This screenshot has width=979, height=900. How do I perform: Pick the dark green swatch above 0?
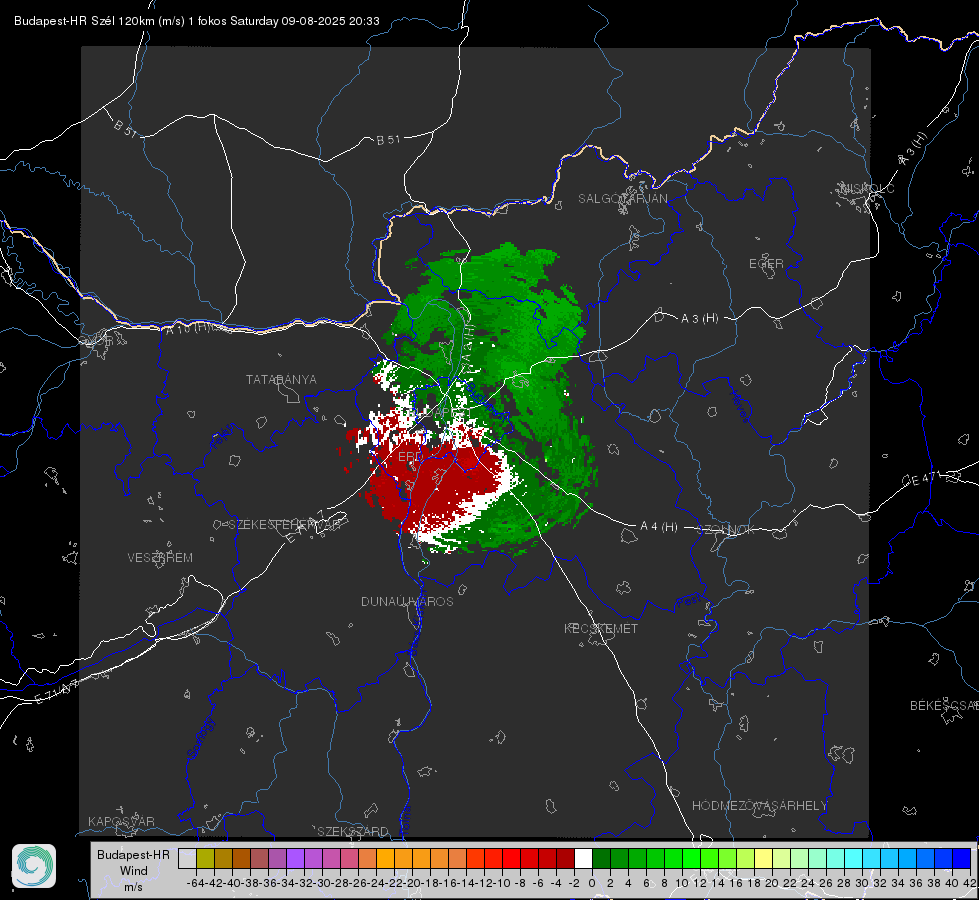(601, 859)
